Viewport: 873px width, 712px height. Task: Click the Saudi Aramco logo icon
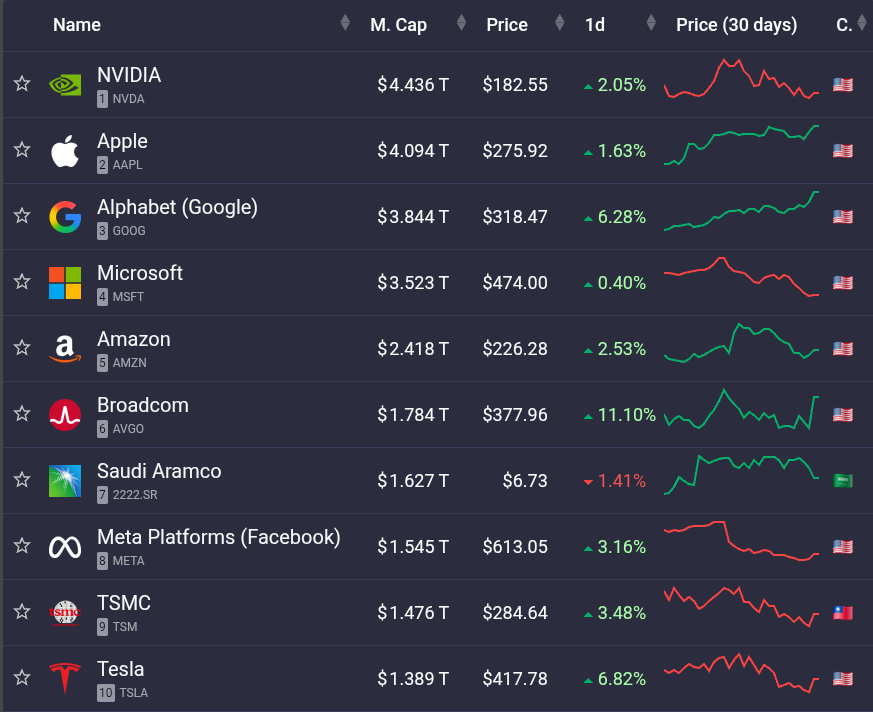click(x=65, y=481)
